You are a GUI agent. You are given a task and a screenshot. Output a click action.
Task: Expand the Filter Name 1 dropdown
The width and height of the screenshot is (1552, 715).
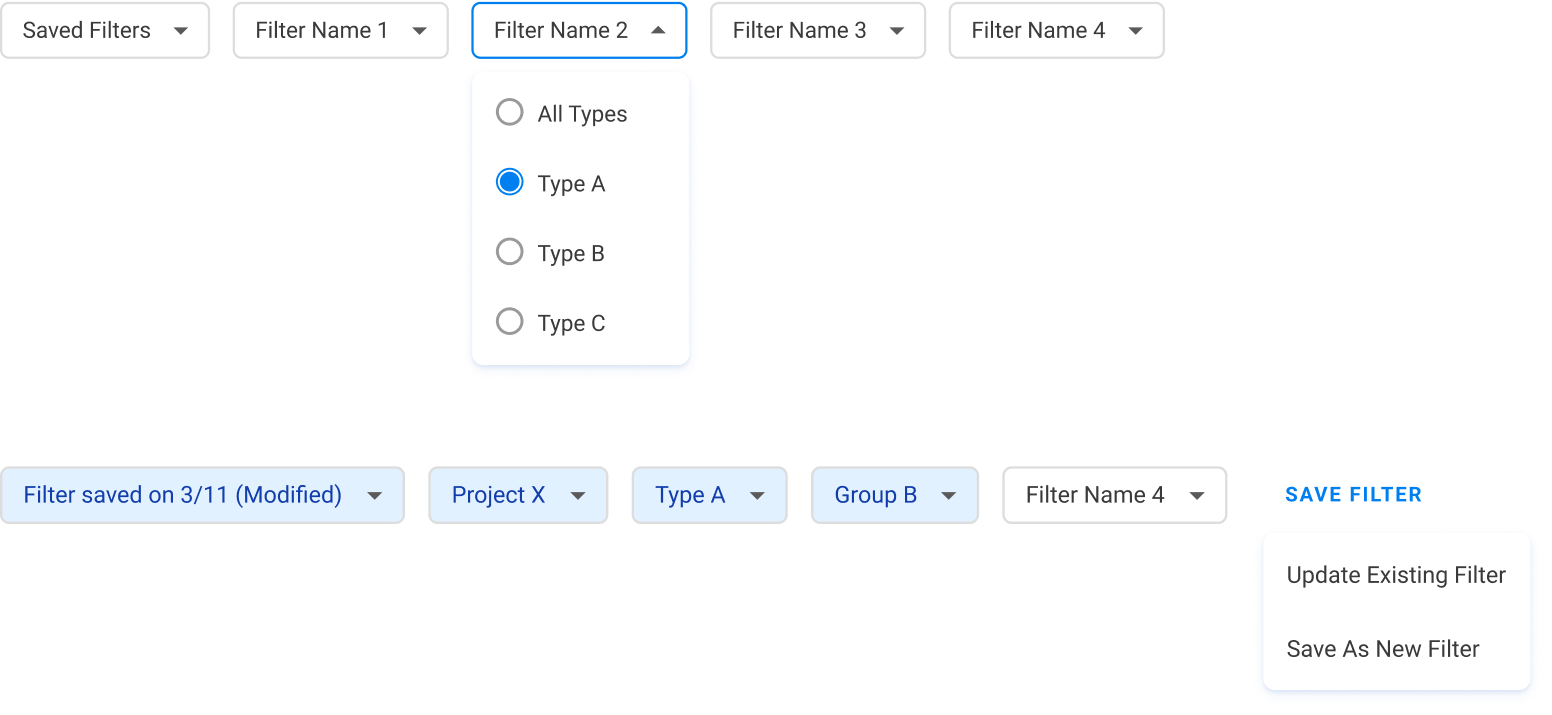[340, 31]
